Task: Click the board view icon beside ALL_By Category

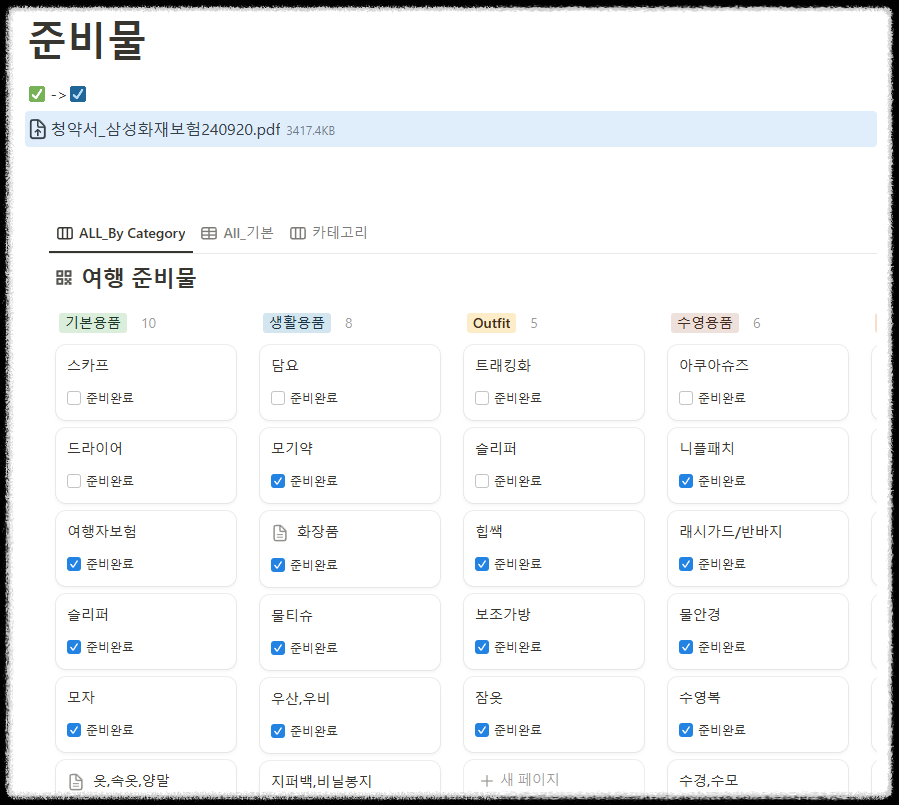Action: click(x=64, y=233)
